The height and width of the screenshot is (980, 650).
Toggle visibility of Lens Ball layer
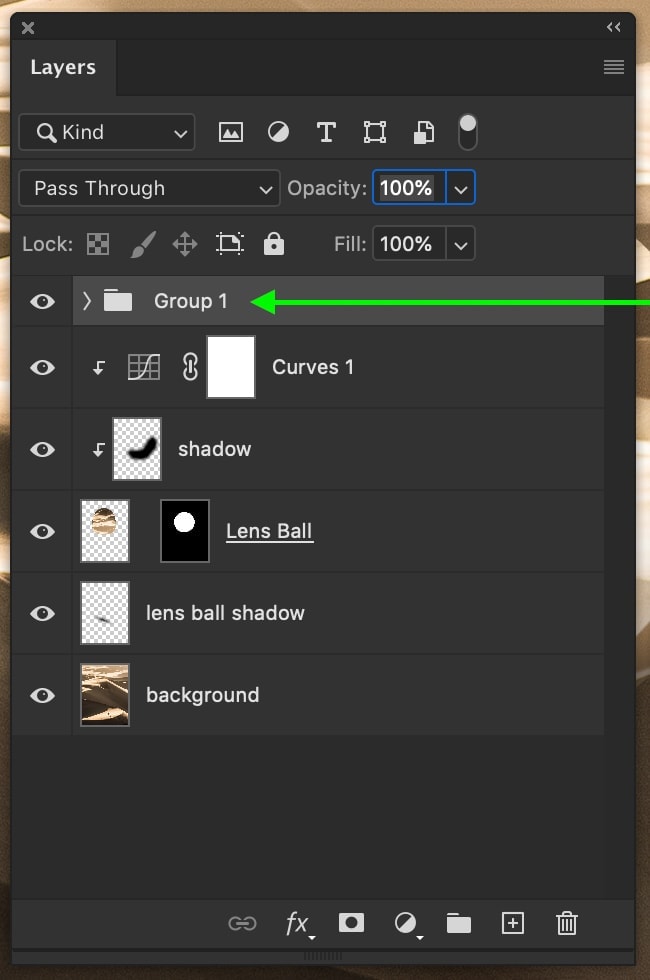pos(42,531)
